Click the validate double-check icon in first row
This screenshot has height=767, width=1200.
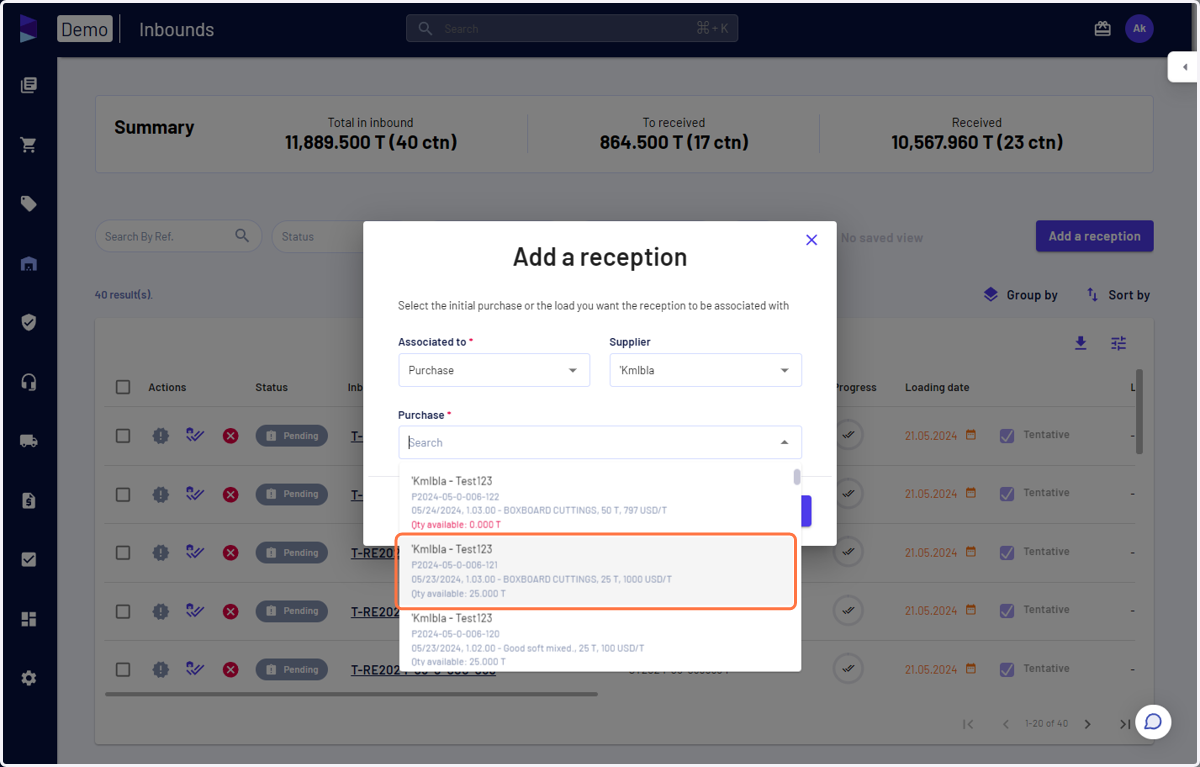[x=195, y=435]
